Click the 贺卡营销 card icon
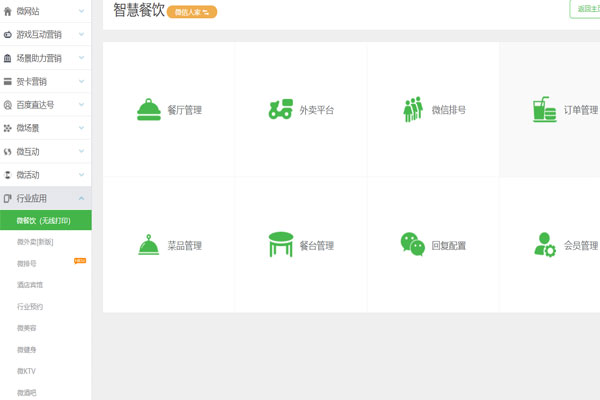Viewport: 600px width, 400px height. click(x=8, y=82)
